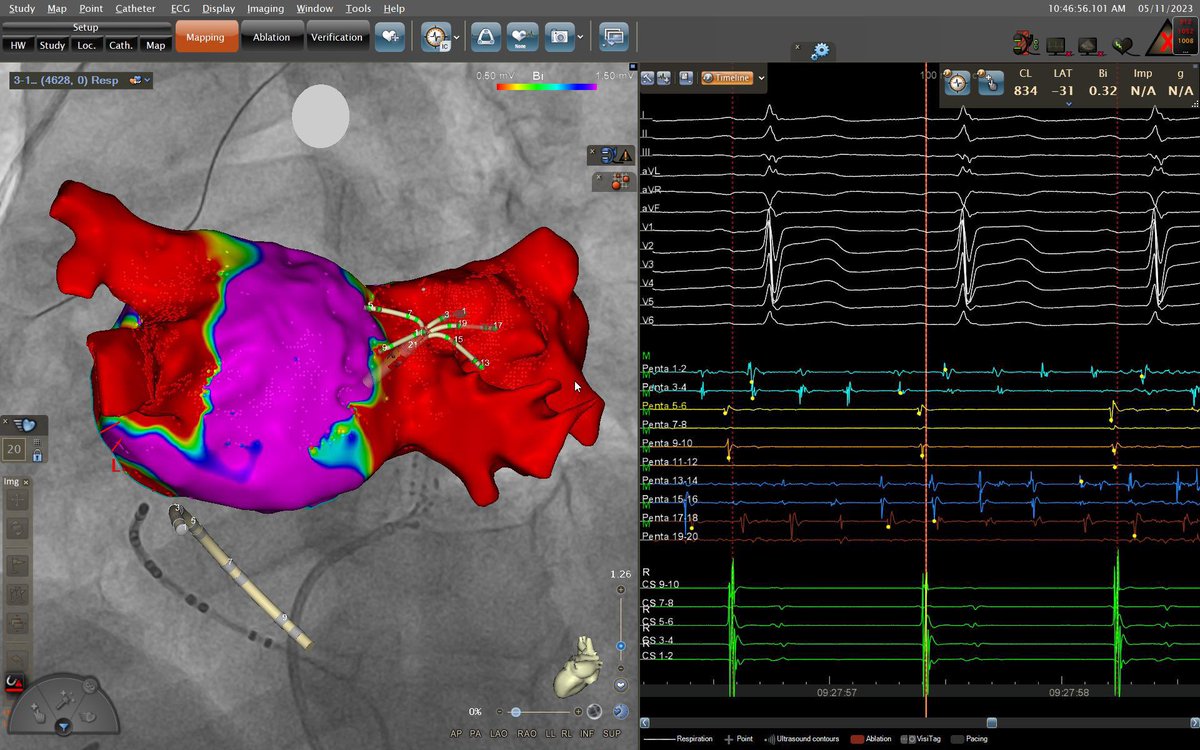Adjust the transparency percentage slider handle
Image resolution: width=1200 pixels, height=750 pixels.
click(x=515, y=712)
